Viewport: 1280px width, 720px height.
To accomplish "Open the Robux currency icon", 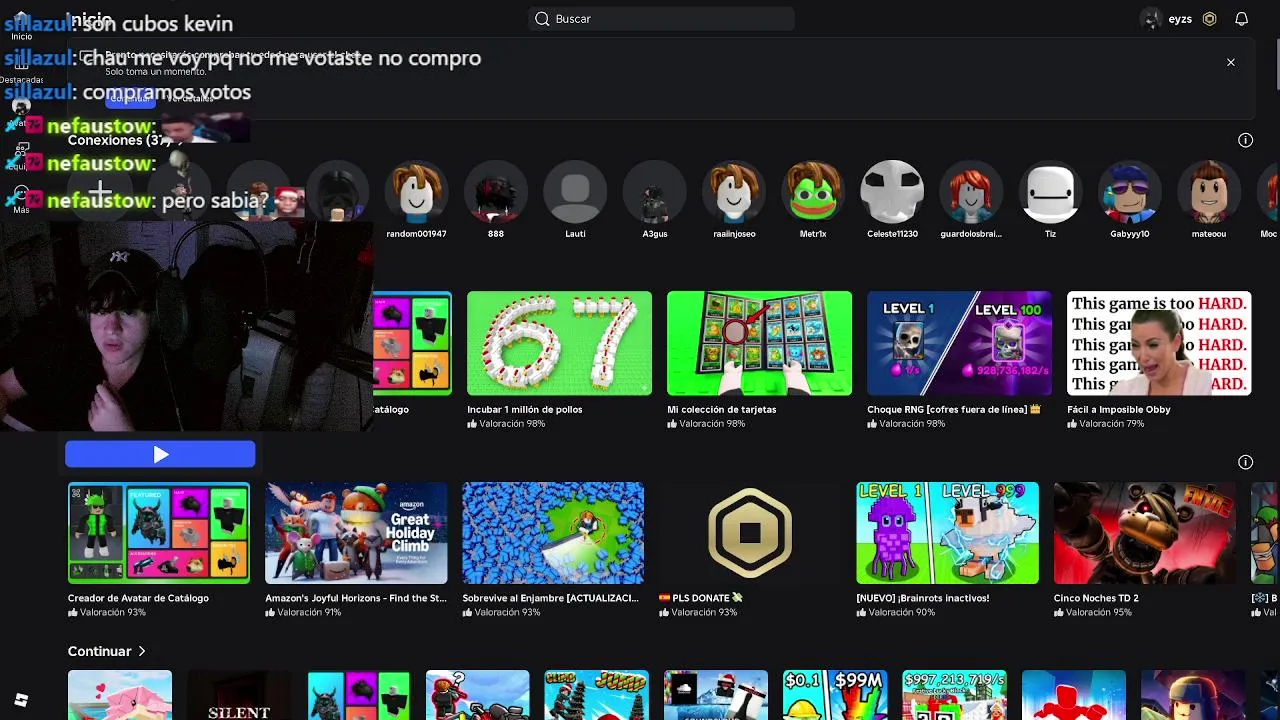I will tap(1209, 19).
